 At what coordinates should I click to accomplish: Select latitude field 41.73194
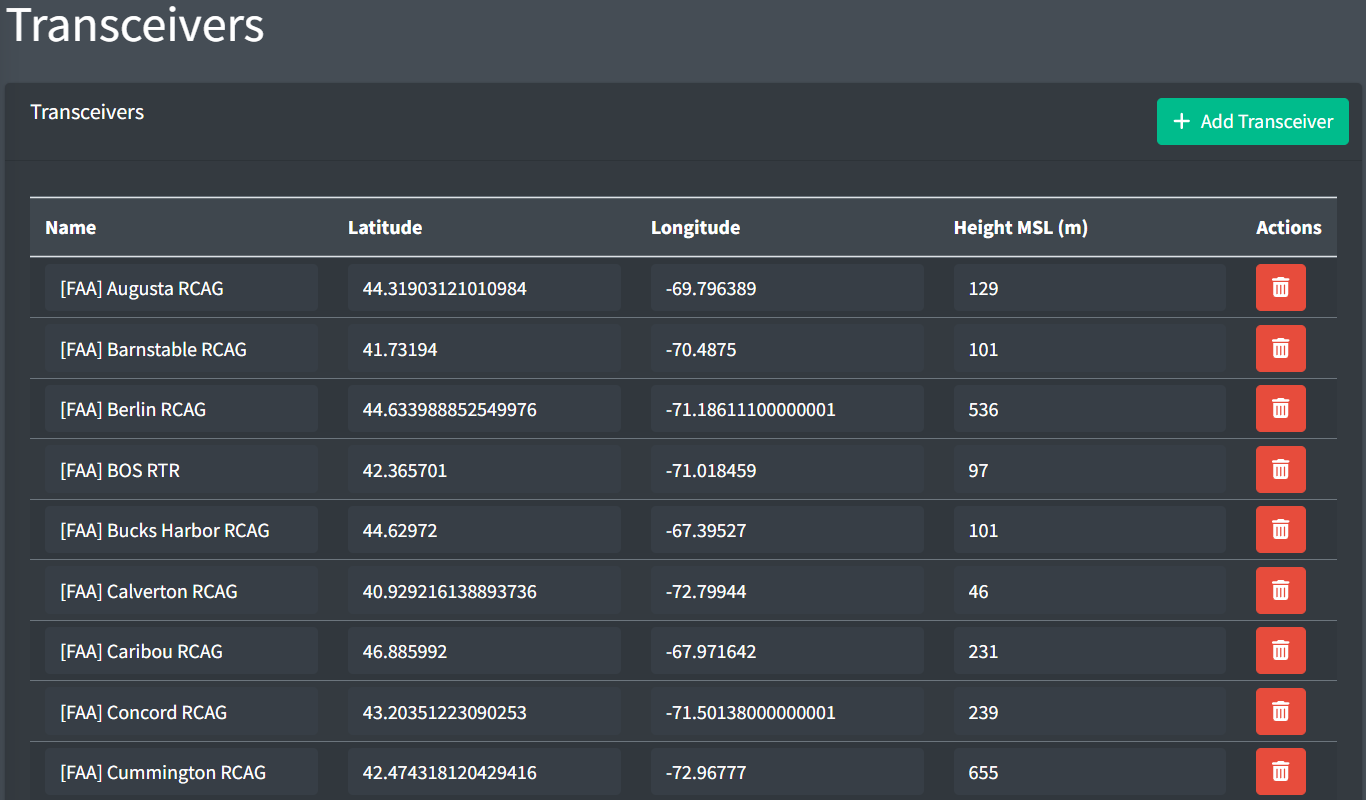pos(484,349)
